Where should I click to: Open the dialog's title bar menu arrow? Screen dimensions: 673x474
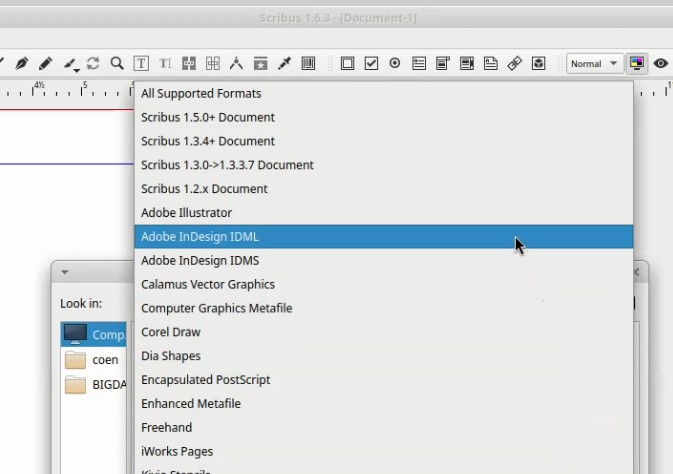coord(64,271)
